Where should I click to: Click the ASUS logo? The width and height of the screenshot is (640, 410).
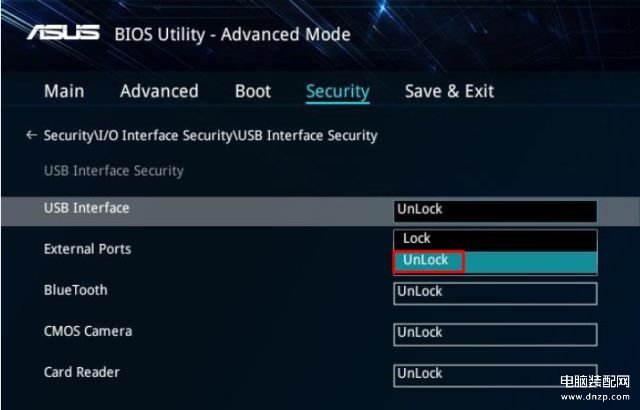coord(63,33)
